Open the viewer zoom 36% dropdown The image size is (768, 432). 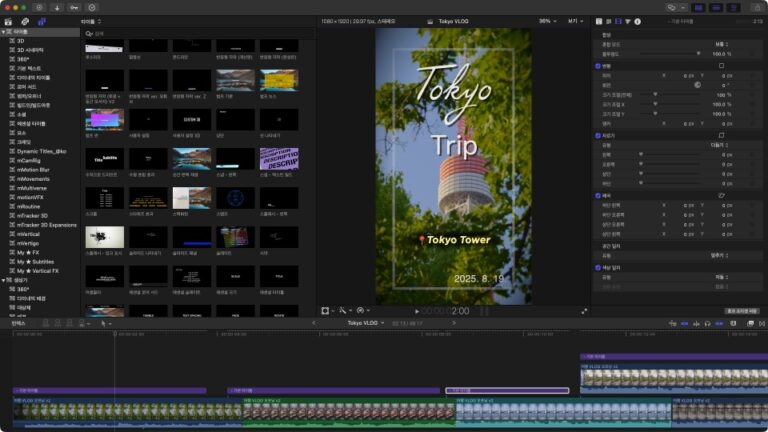(547, 20)
